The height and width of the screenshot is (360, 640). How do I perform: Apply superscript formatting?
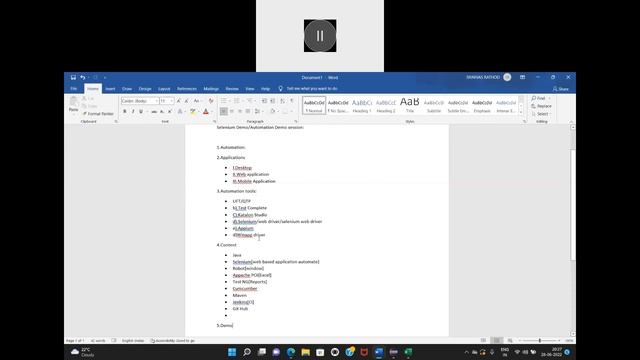coord(170,111)
